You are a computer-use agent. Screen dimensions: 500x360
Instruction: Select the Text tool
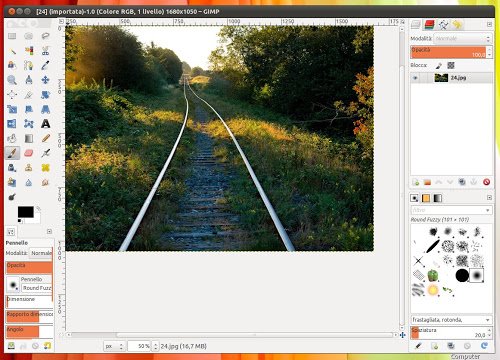click(45, 124)
